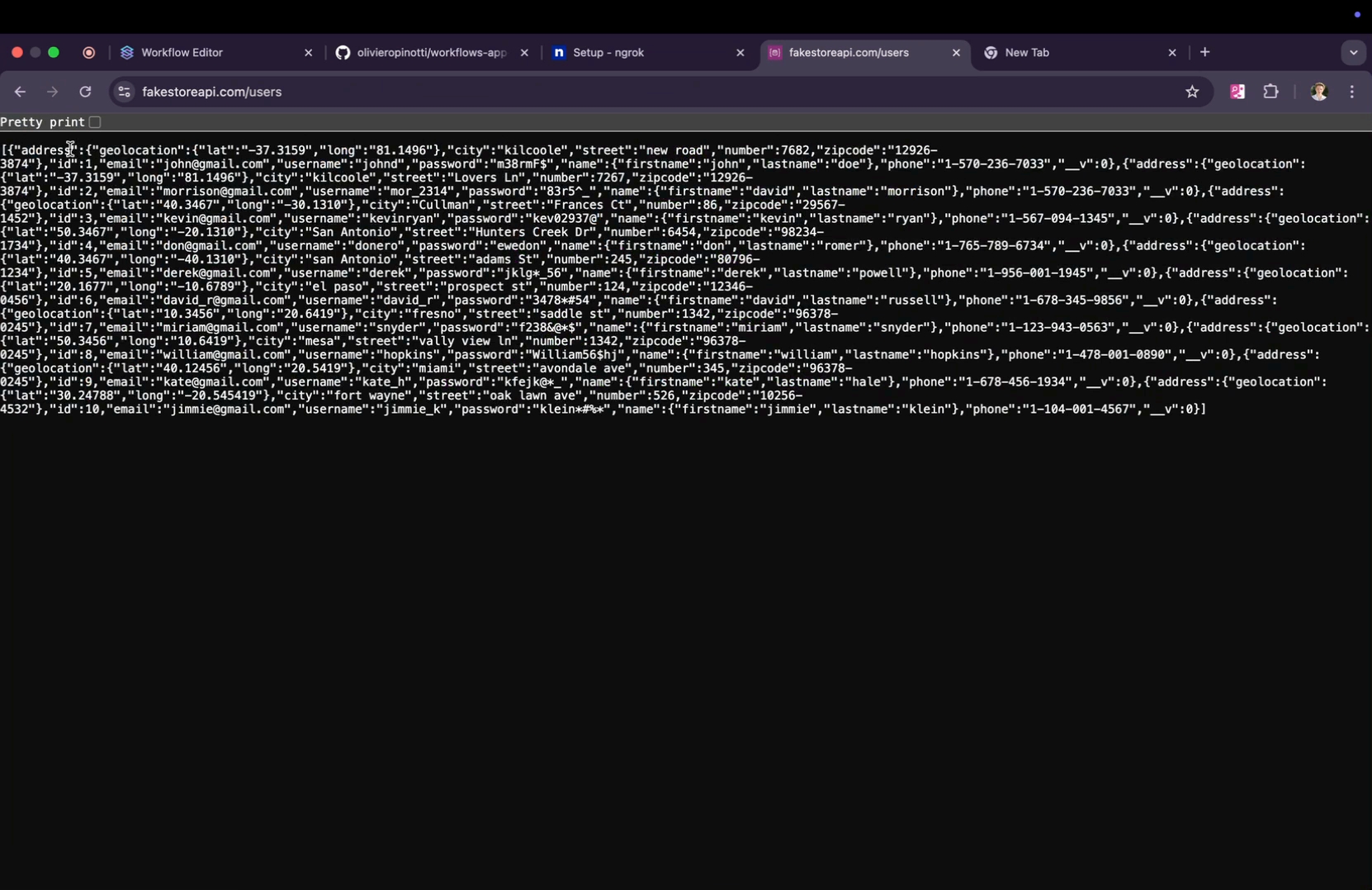Open a new tab with plus button
This screenshot has width=1372, height=890.
1204,53
